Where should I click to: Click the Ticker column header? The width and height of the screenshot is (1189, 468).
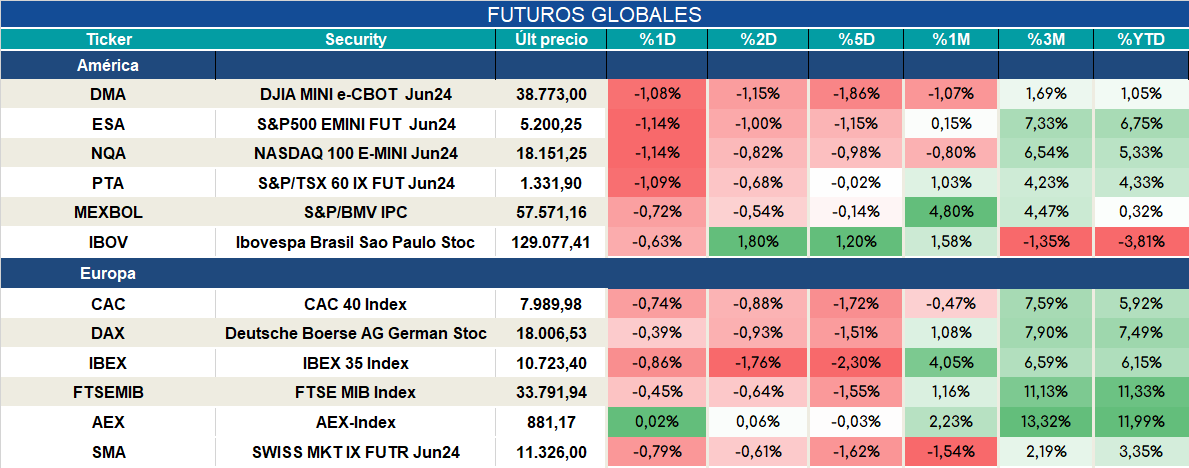coord(108,40)
